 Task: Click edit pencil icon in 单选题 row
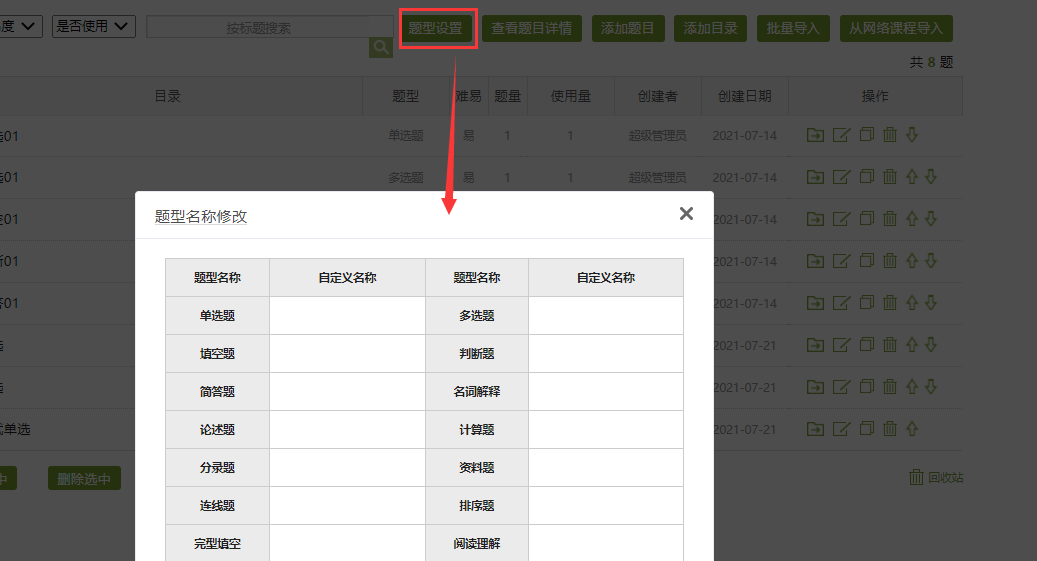[x=841, y=136]
